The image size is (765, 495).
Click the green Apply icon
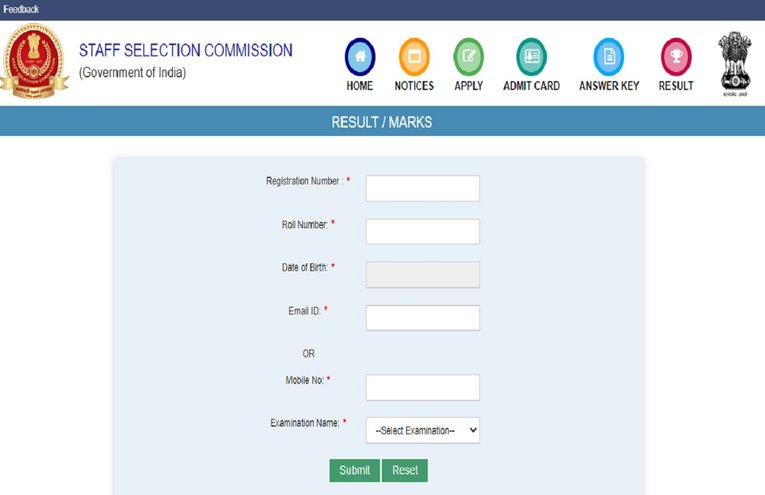[468, 55]
